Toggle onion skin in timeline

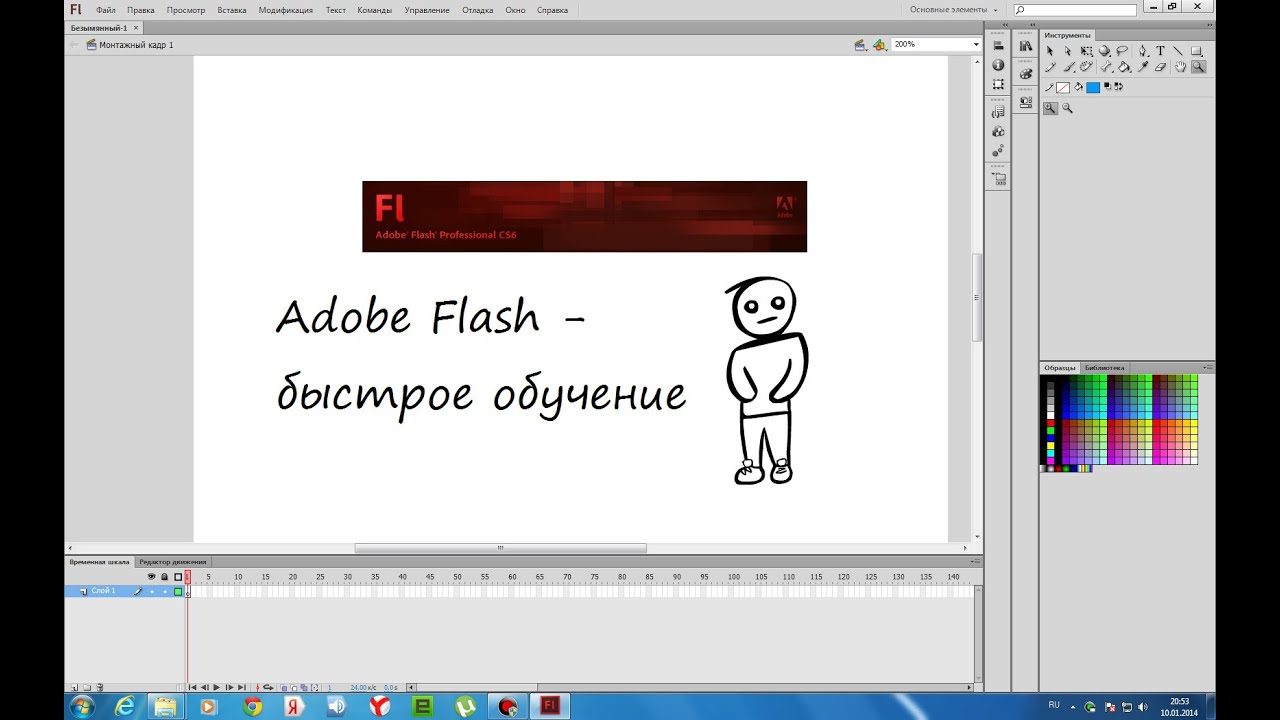tap(283, 687)
